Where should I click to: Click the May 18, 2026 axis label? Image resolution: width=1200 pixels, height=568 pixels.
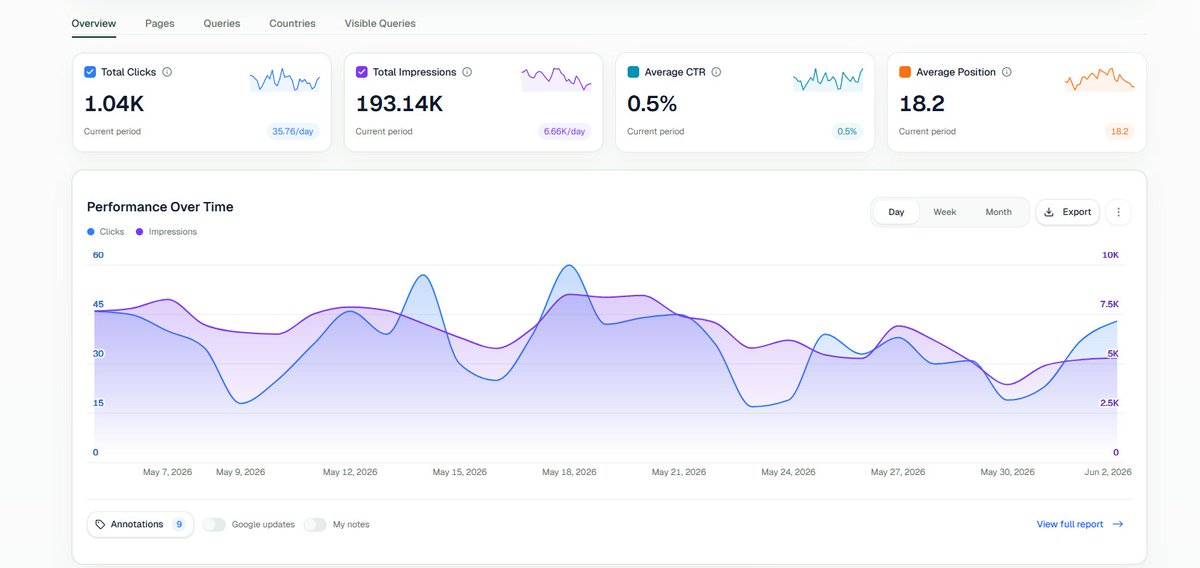point(570,472)
